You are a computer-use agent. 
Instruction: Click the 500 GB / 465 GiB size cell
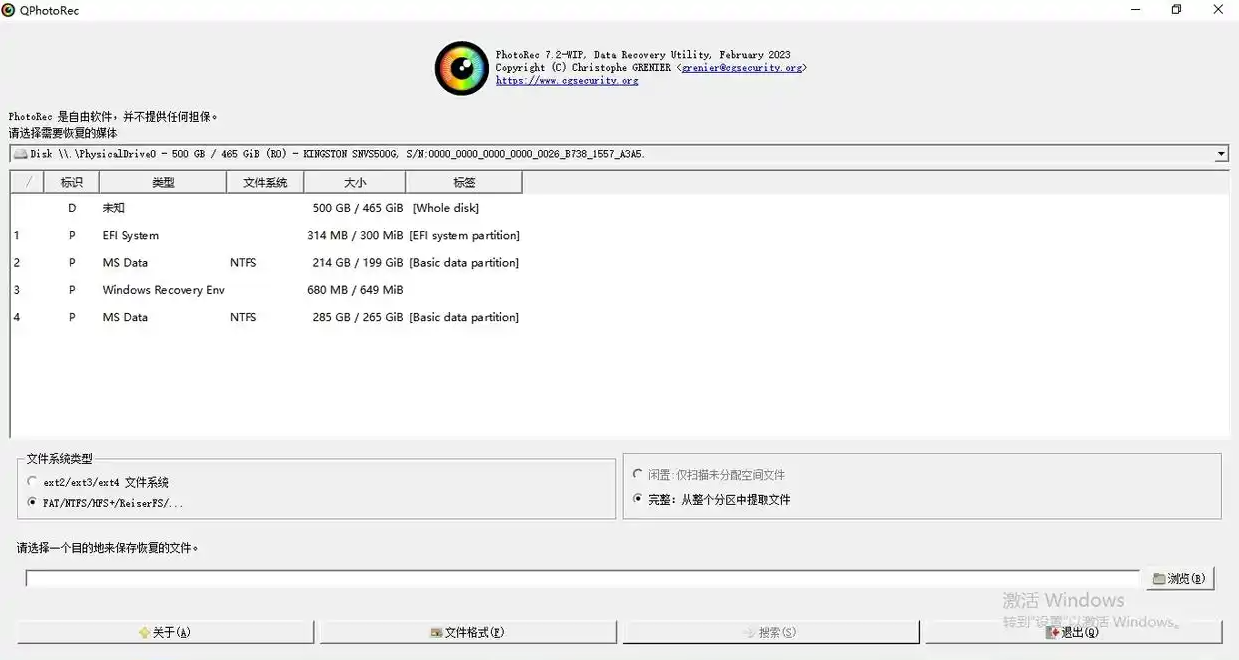pyautogui.click(x=358, y=208)
